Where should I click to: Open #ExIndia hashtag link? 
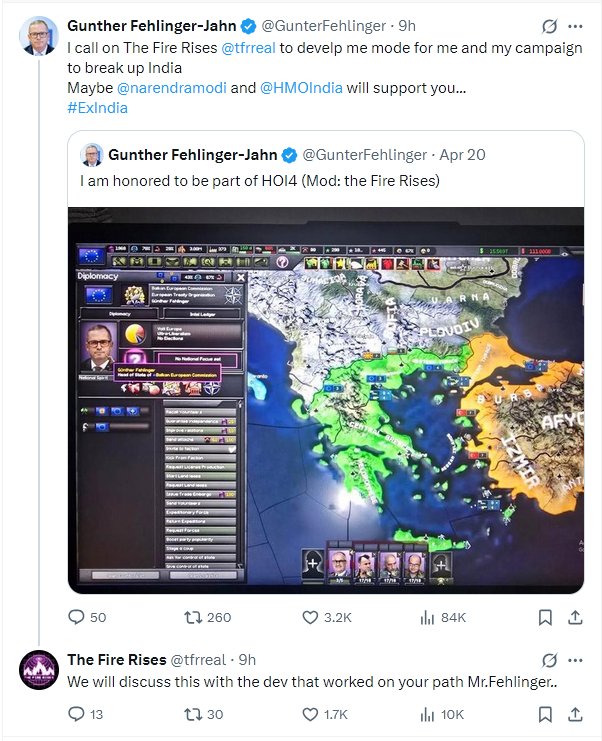click(x=97, y=108)
